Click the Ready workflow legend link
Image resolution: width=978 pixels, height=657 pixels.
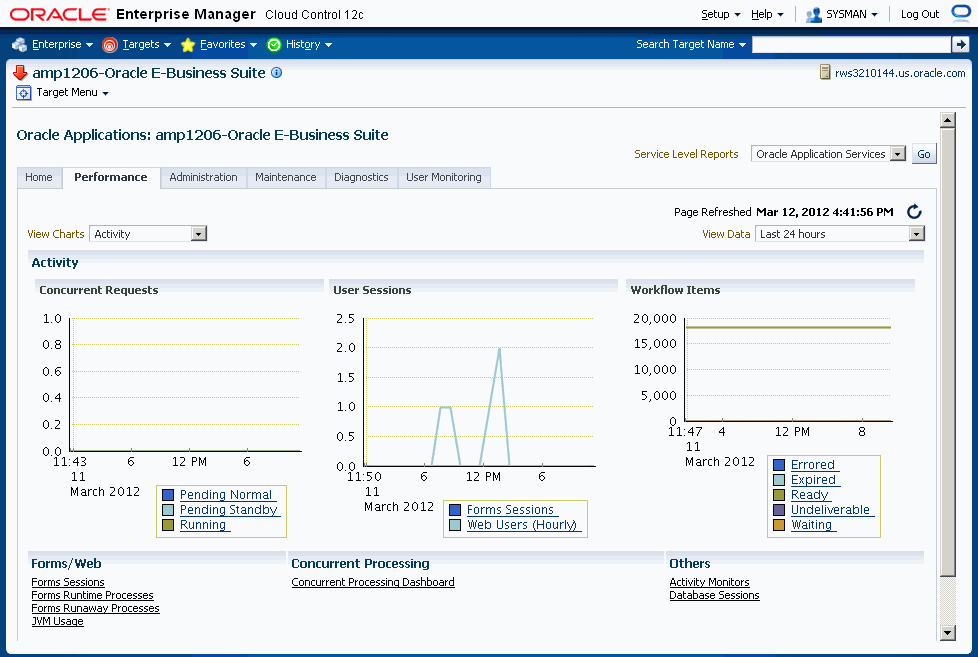[811, 495]
